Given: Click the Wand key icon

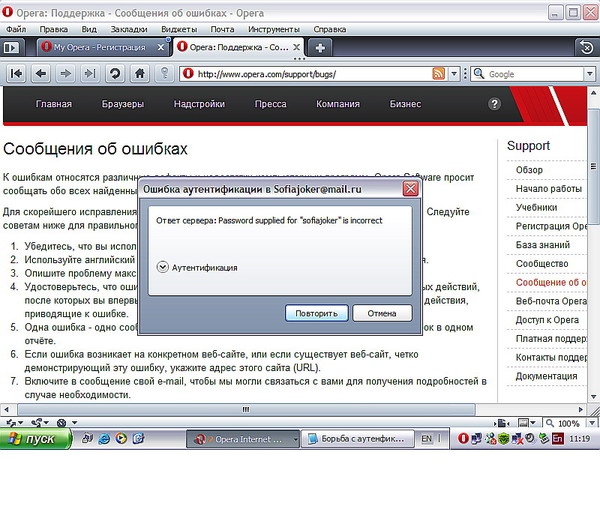Looking at the screenshot, I should pyautogui.click(x=165, y=73).
